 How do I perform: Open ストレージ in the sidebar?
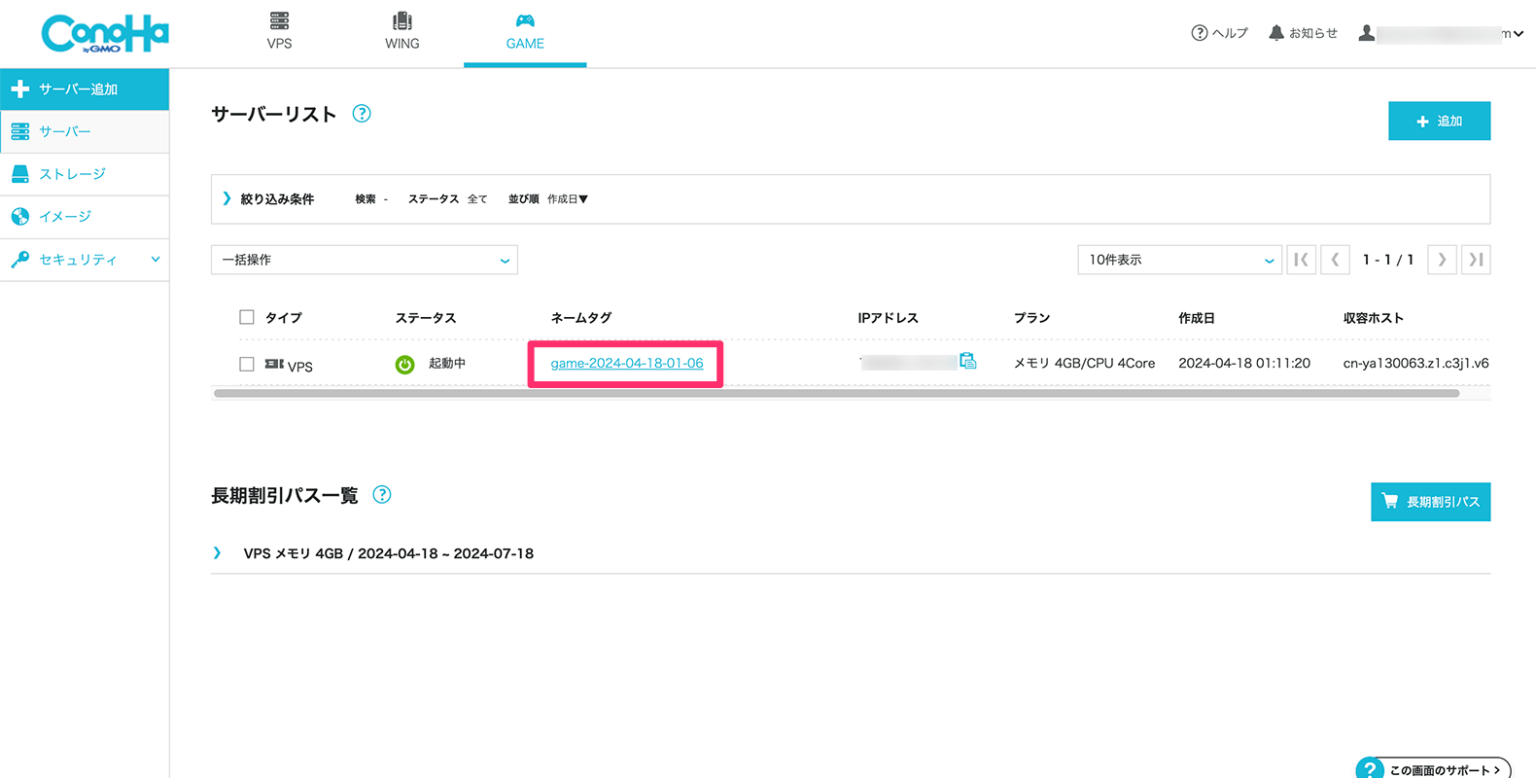[84, 174]
